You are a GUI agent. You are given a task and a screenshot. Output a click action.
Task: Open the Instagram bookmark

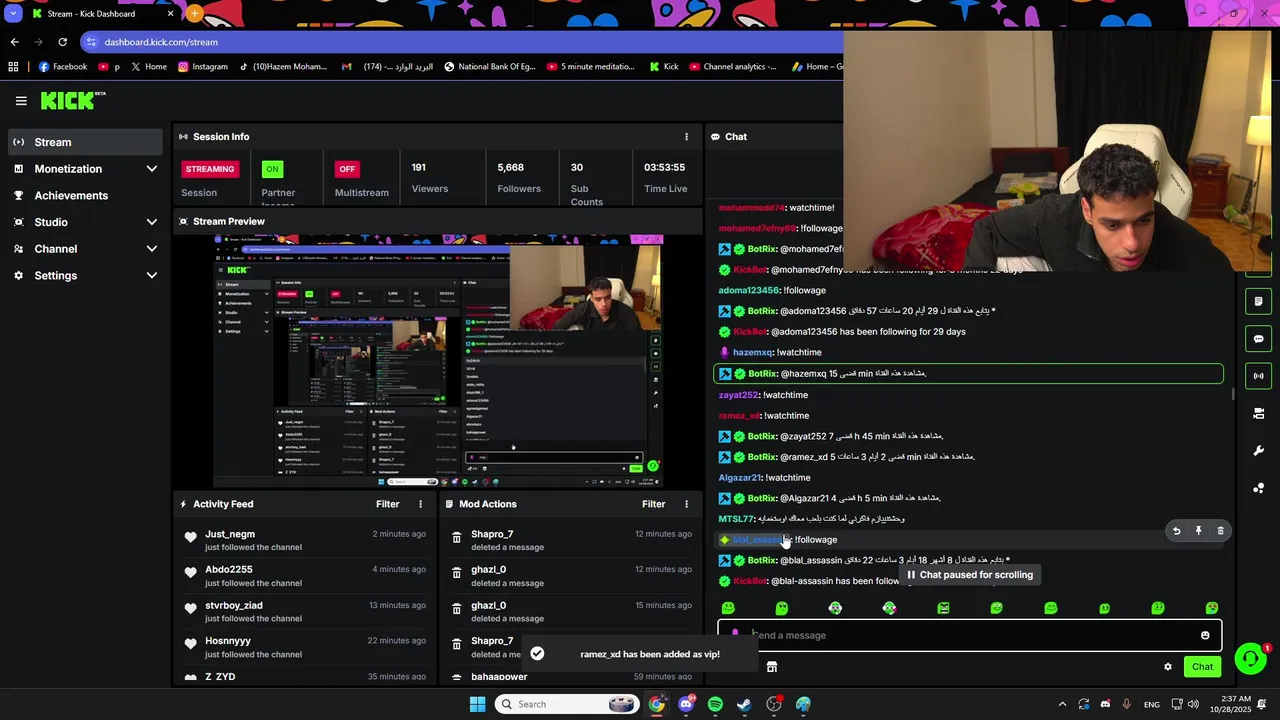click(203, 67)
